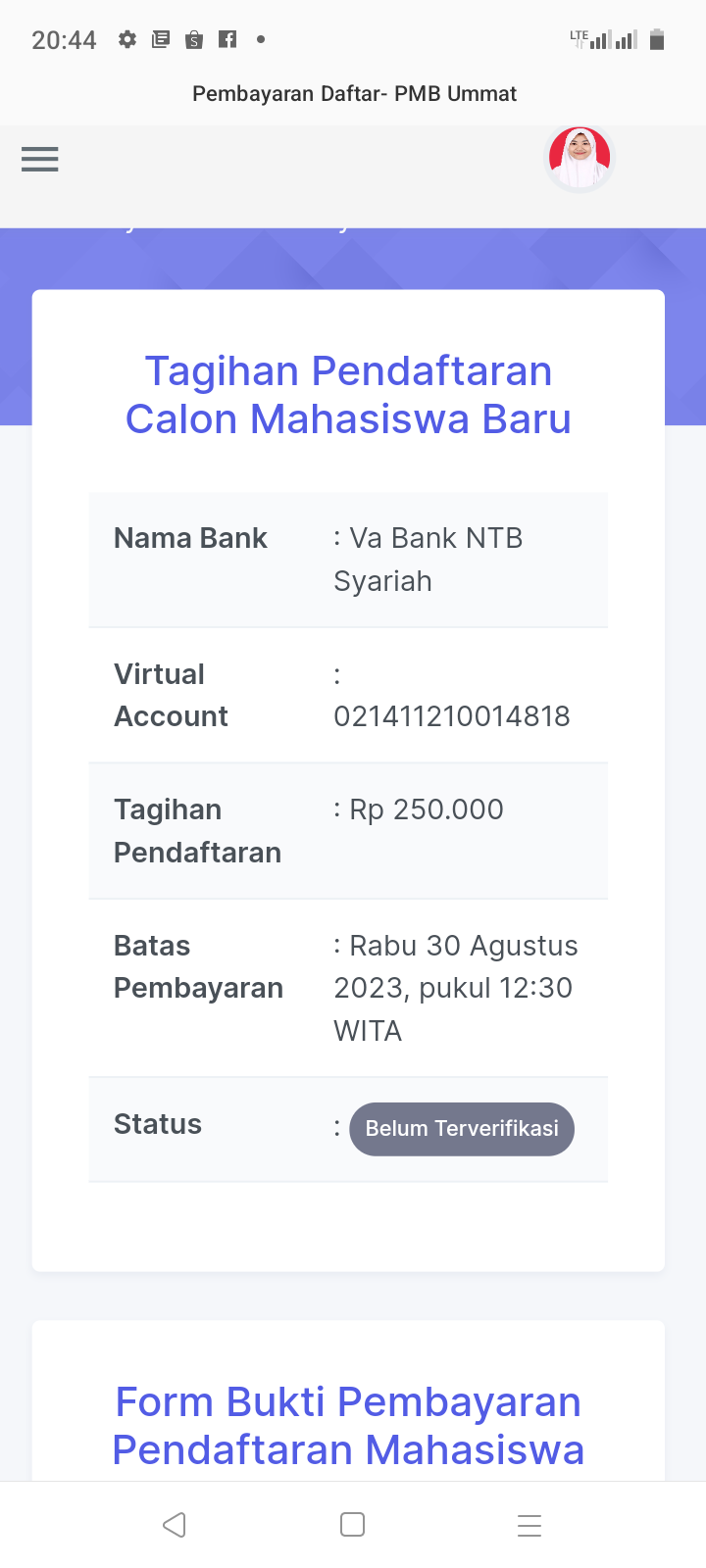Tap the Tagihan Pendaftaran Calon Mahasiswa Baru heading
Screen dimensions: 706x1568
[x=348, y=395]
